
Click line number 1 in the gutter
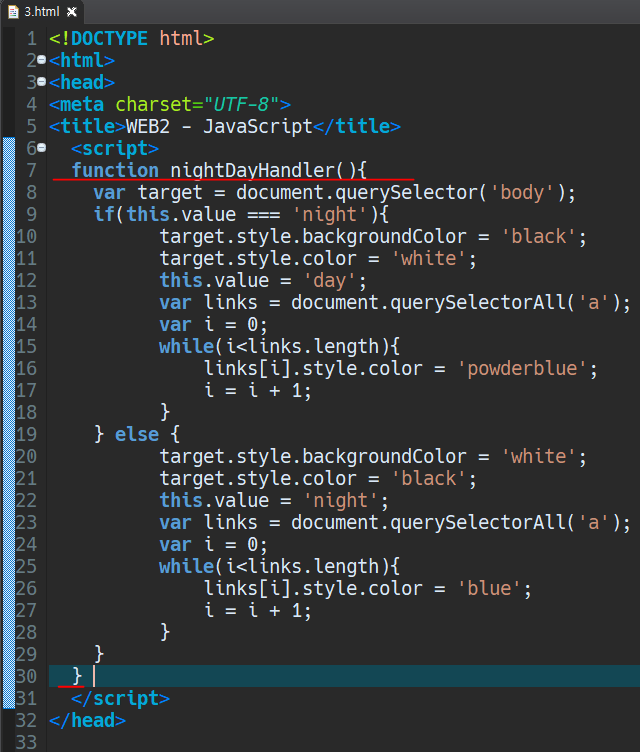pos(32,38)
